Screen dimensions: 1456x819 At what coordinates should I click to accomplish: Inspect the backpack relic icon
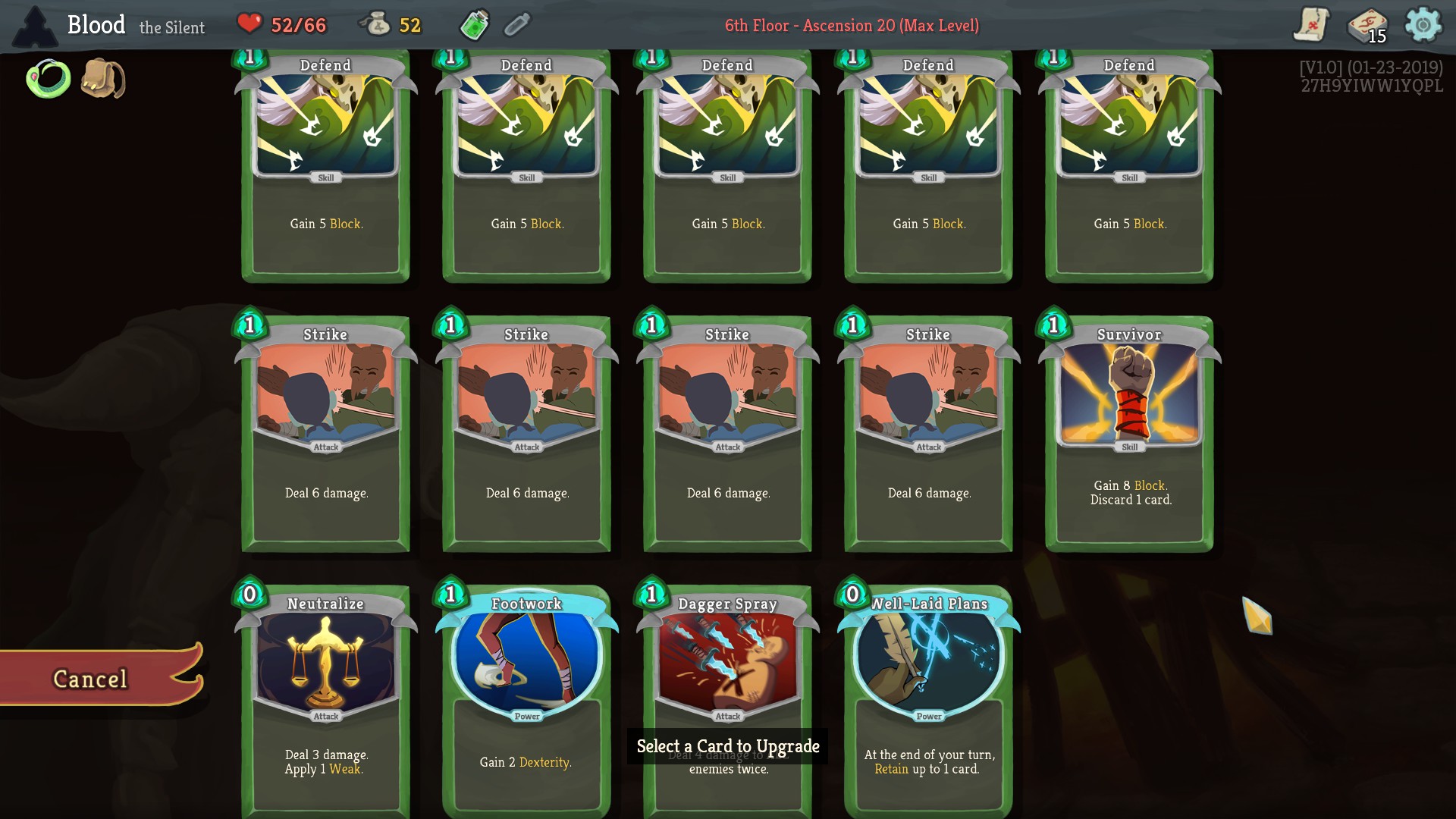tap(103, 78)
